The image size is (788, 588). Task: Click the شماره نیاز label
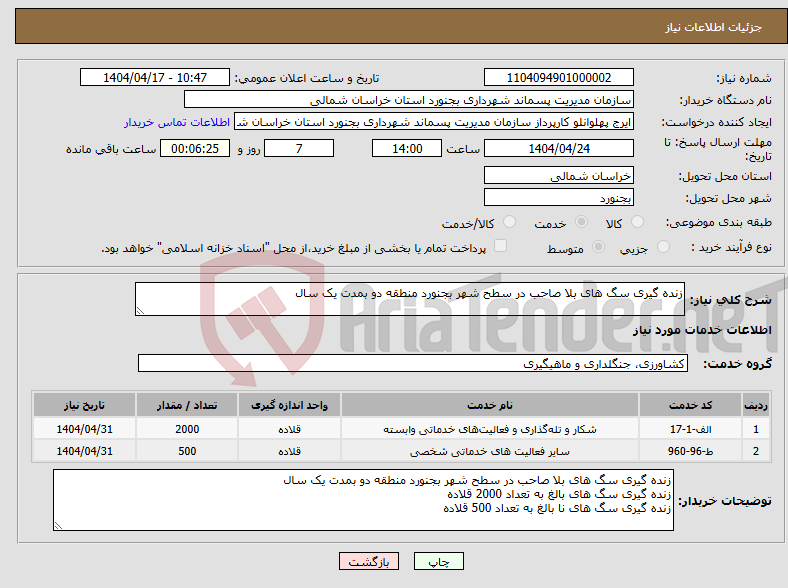pyautogui.click(x=744, y=78)
